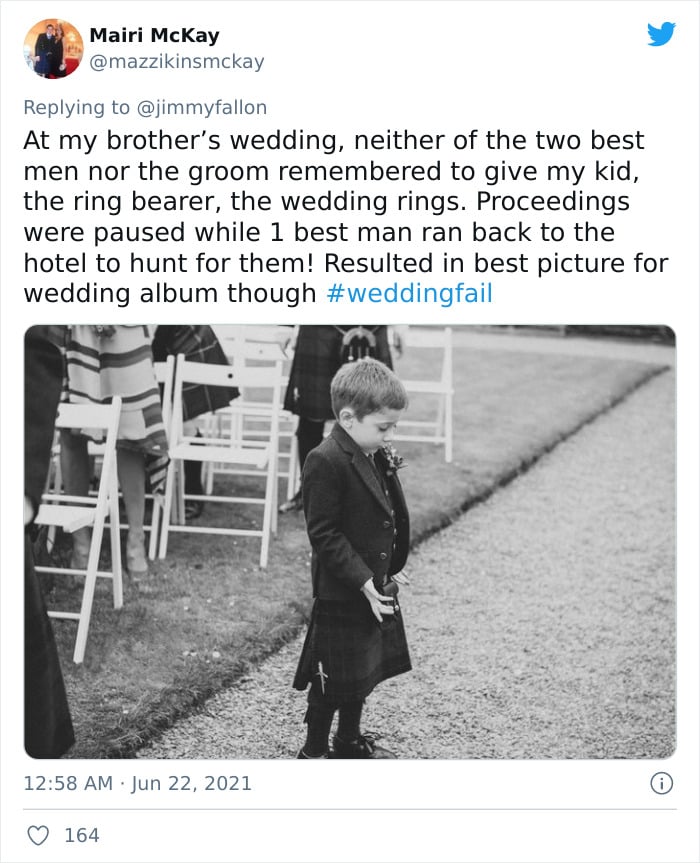Screen dimensions: 700x863
Task: Click the boy's kilt in the photo
Action: [x=350, y=650]
